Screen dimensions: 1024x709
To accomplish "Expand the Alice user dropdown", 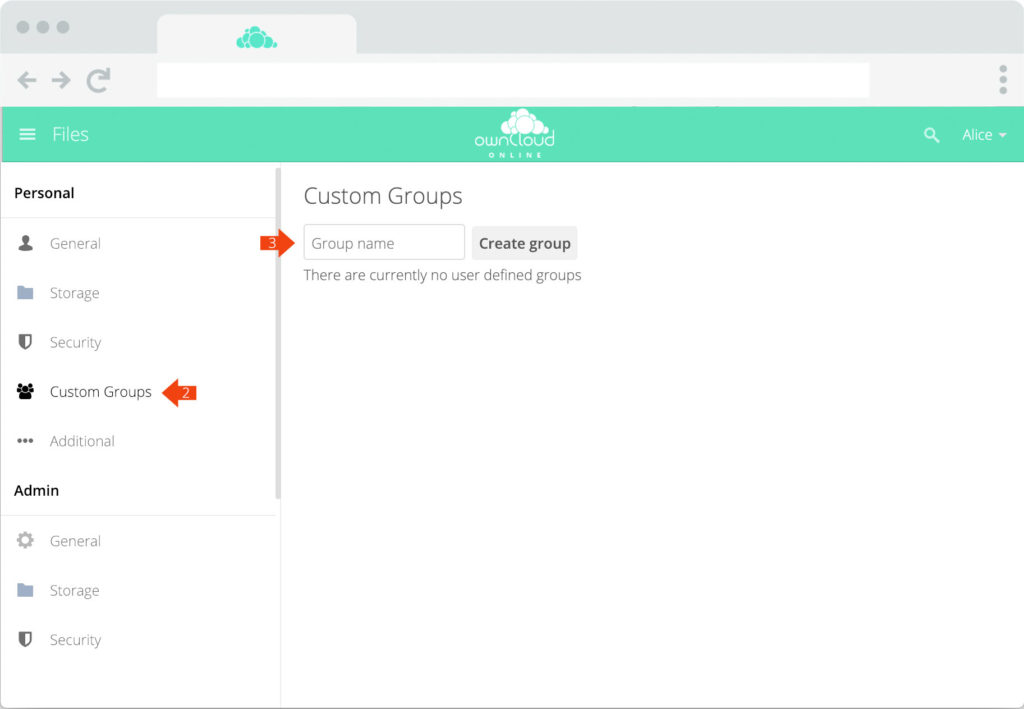I will pos(984,134).
